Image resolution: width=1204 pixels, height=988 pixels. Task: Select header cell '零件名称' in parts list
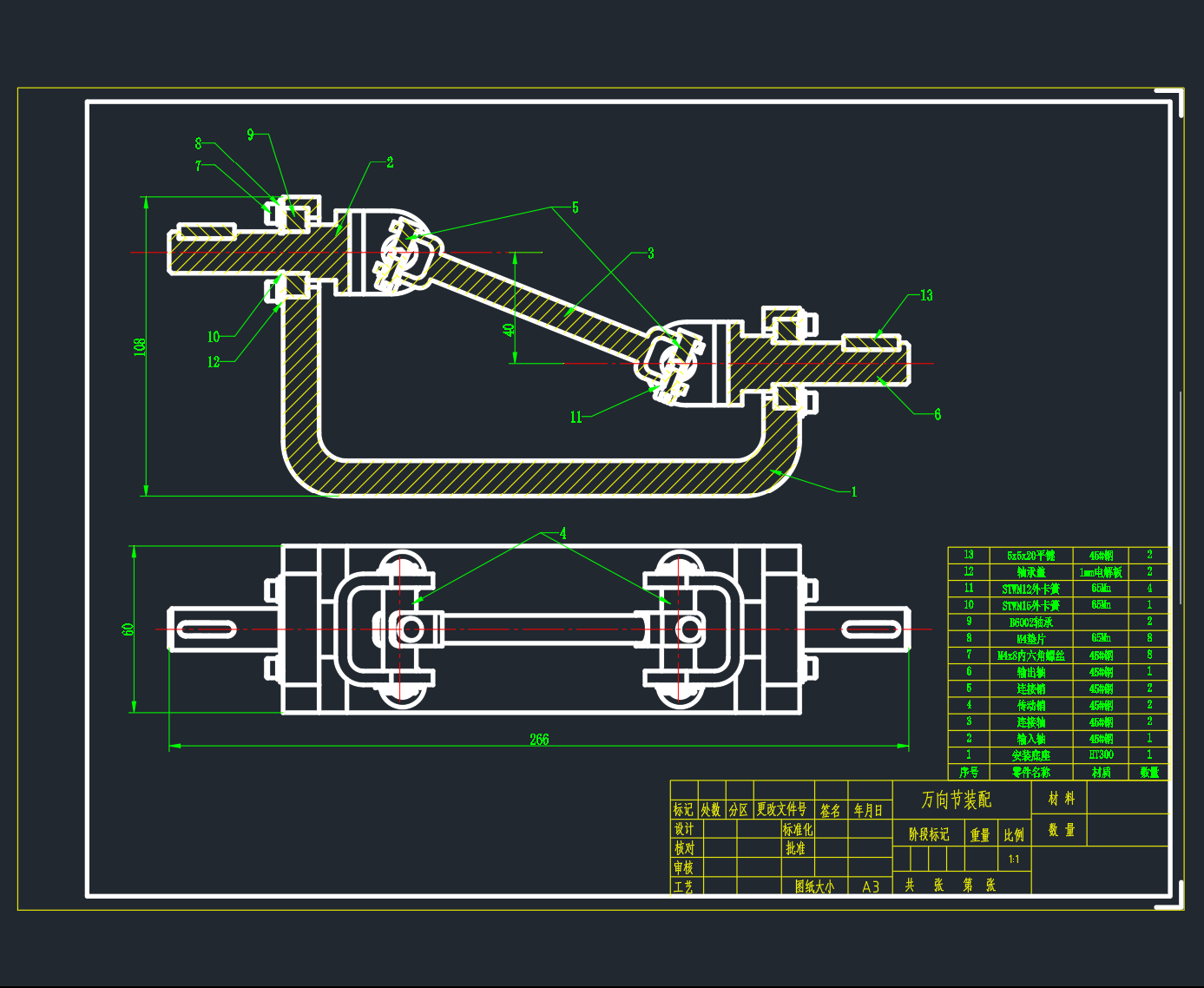point(1031,772)
